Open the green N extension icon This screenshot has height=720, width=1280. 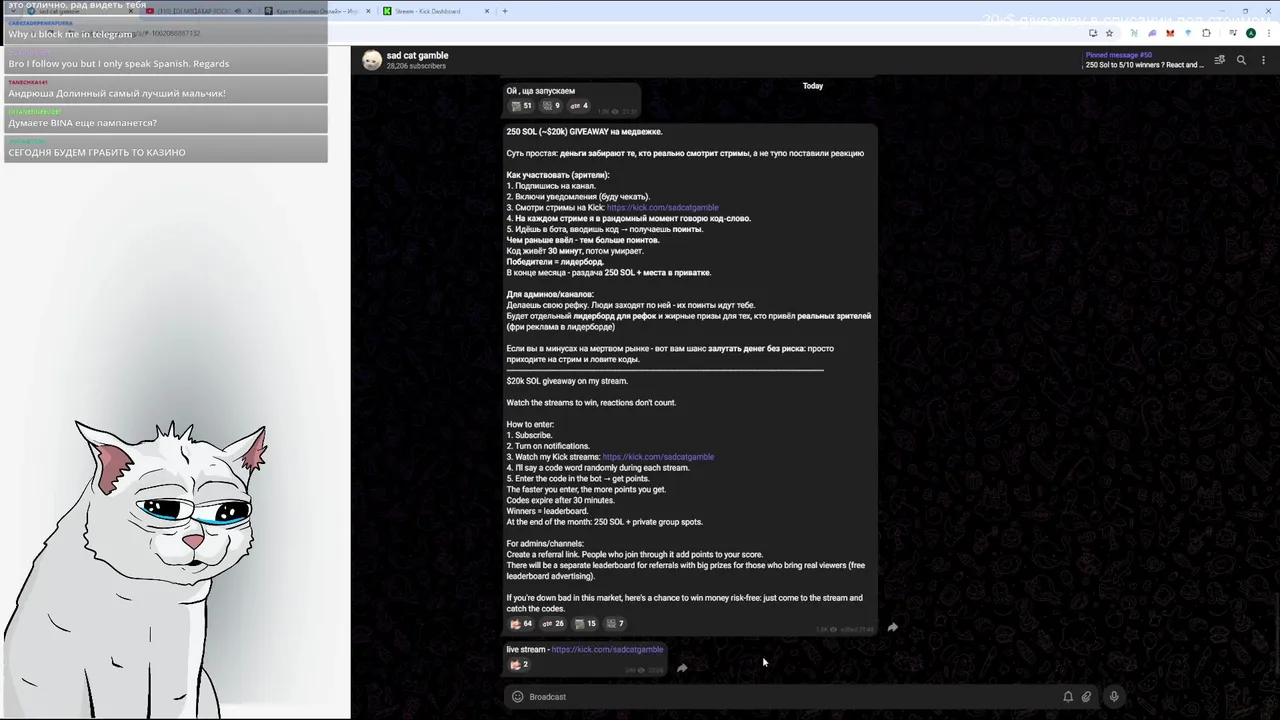(x=1134, y=33)
